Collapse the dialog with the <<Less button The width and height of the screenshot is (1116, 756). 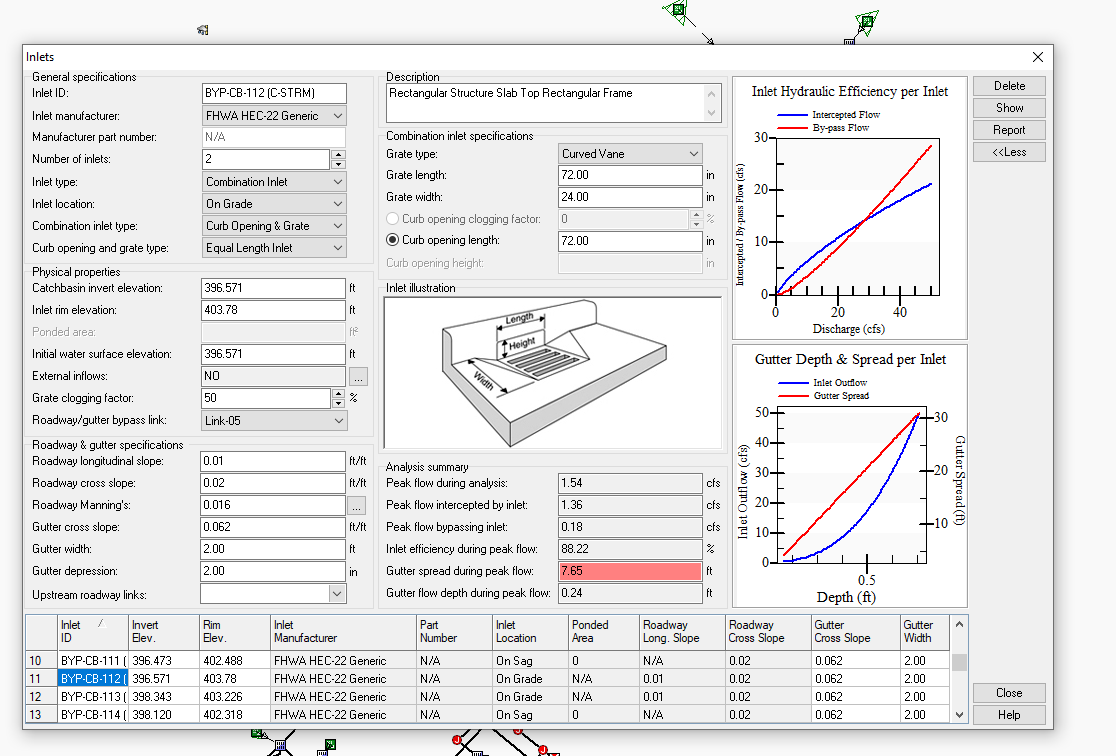1009,151
